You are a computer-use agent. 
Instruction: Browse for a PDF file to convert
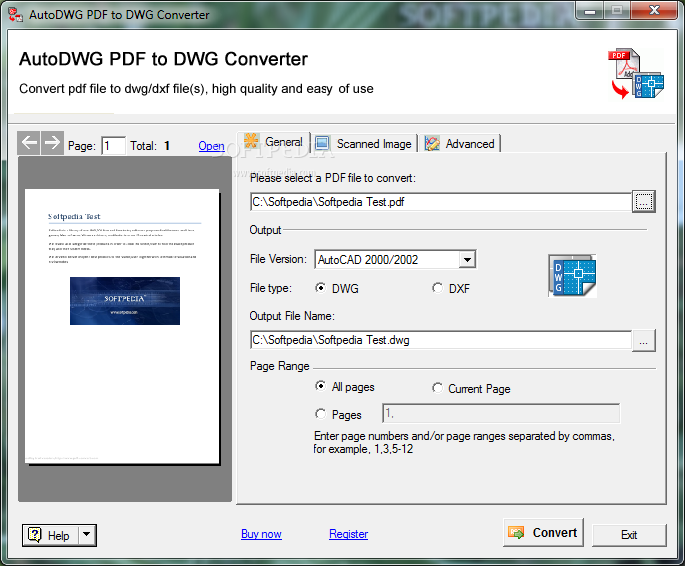(x=643, y=202)
